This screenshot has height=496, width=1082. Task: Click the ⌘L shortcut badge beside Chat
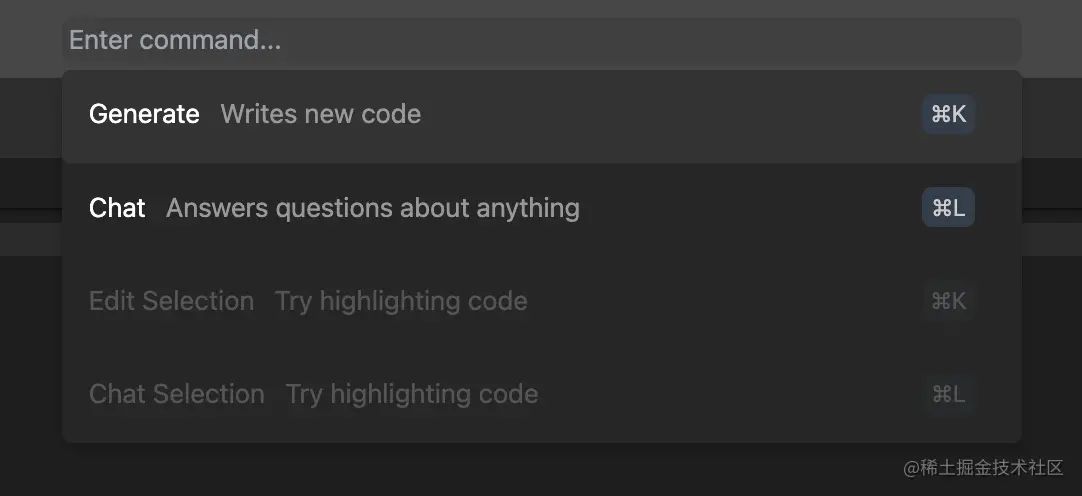[x=948, y=208]
